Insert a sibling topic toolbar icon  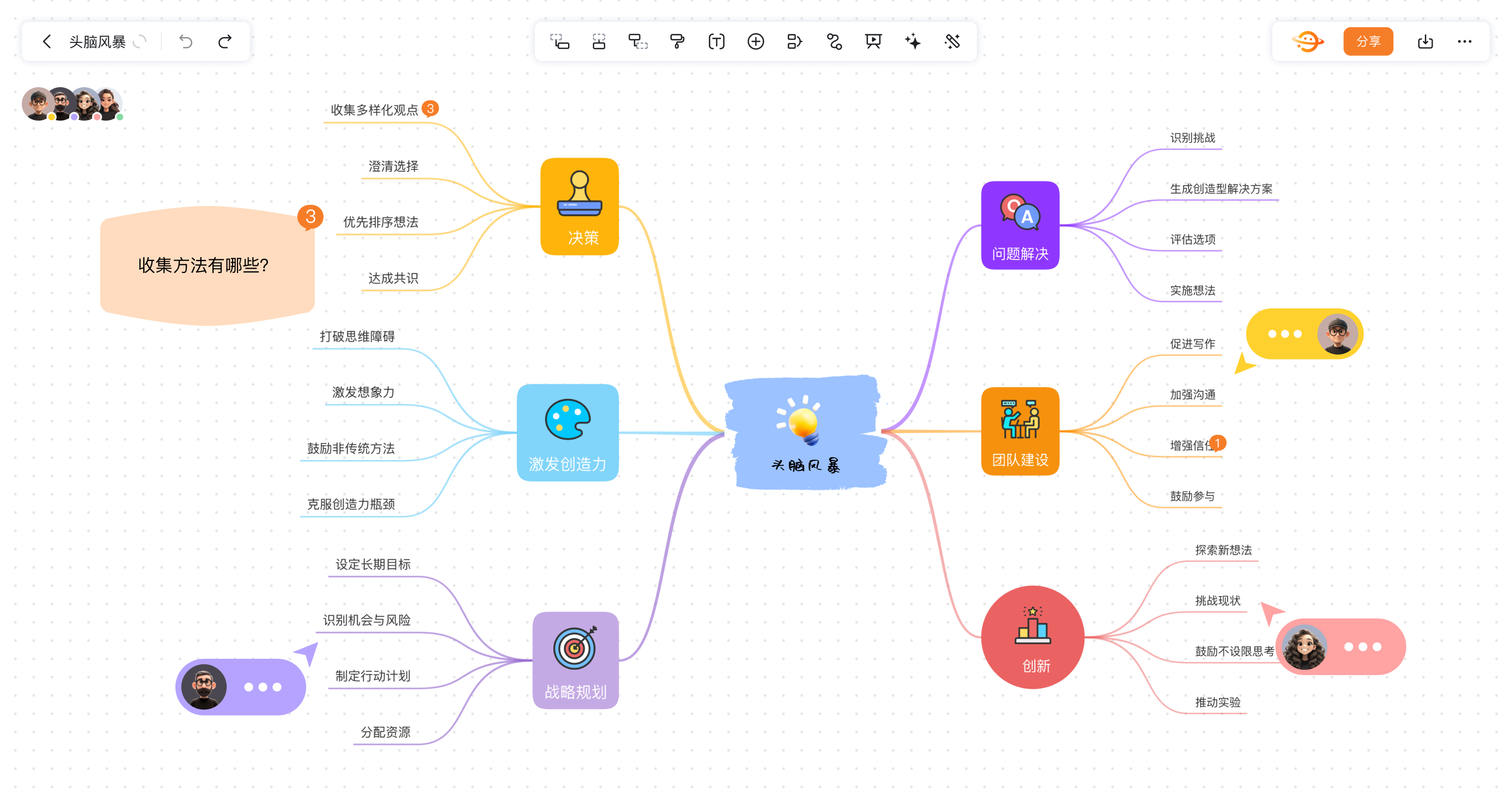[x=599, y=42]
